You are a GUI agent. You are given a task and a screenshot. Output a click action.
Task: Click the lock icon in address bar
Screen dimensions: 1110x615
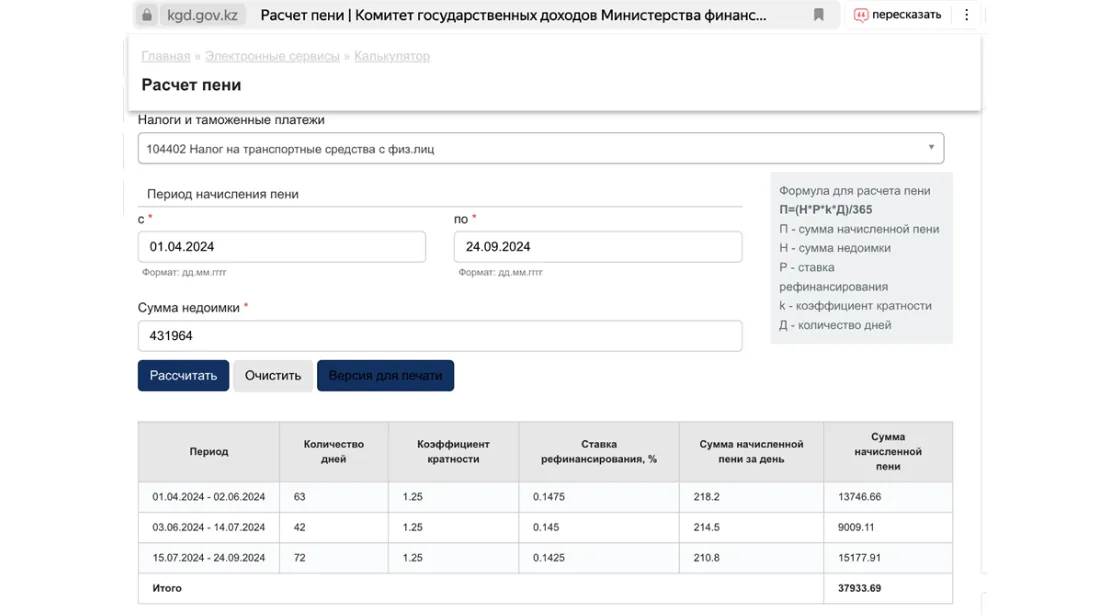[147, 15]
